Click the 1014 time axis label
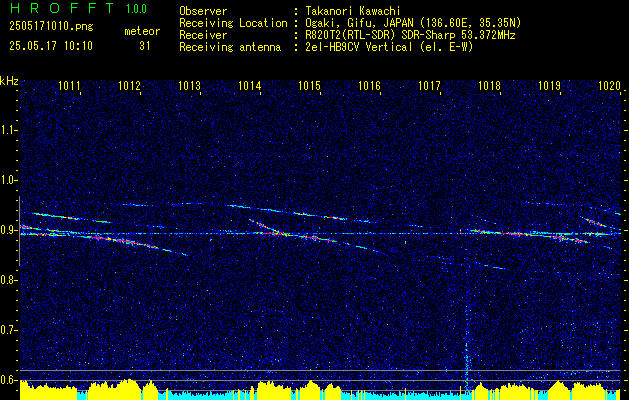Viewport: 629px width, 400px height. (250, 85)
